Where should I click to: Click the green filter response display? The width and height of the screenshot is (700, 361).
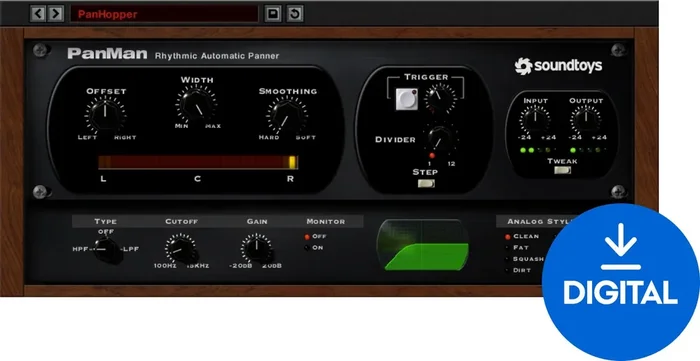click(x=422, y=245)
